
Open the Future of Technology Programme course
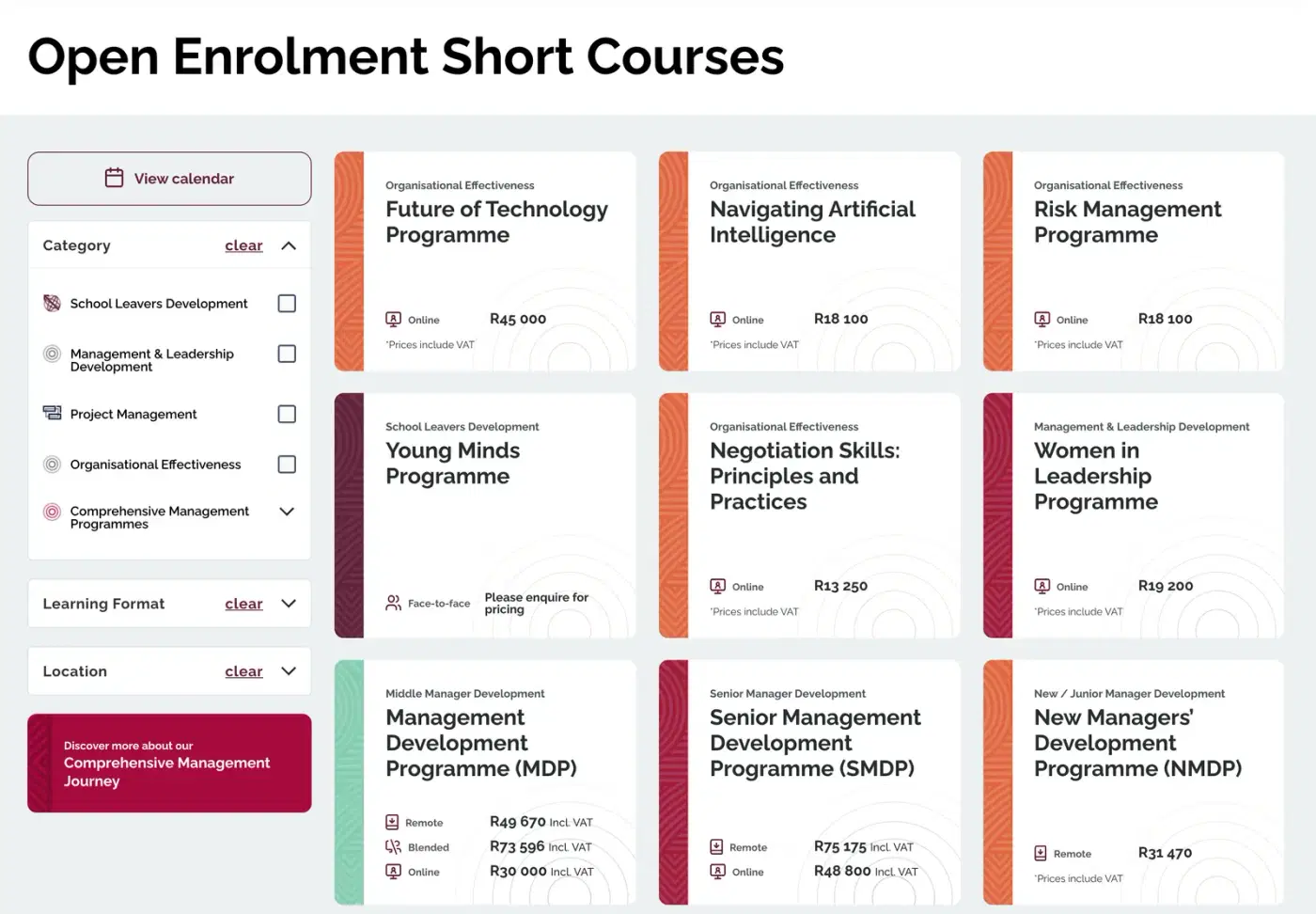[x=485, y=261]
